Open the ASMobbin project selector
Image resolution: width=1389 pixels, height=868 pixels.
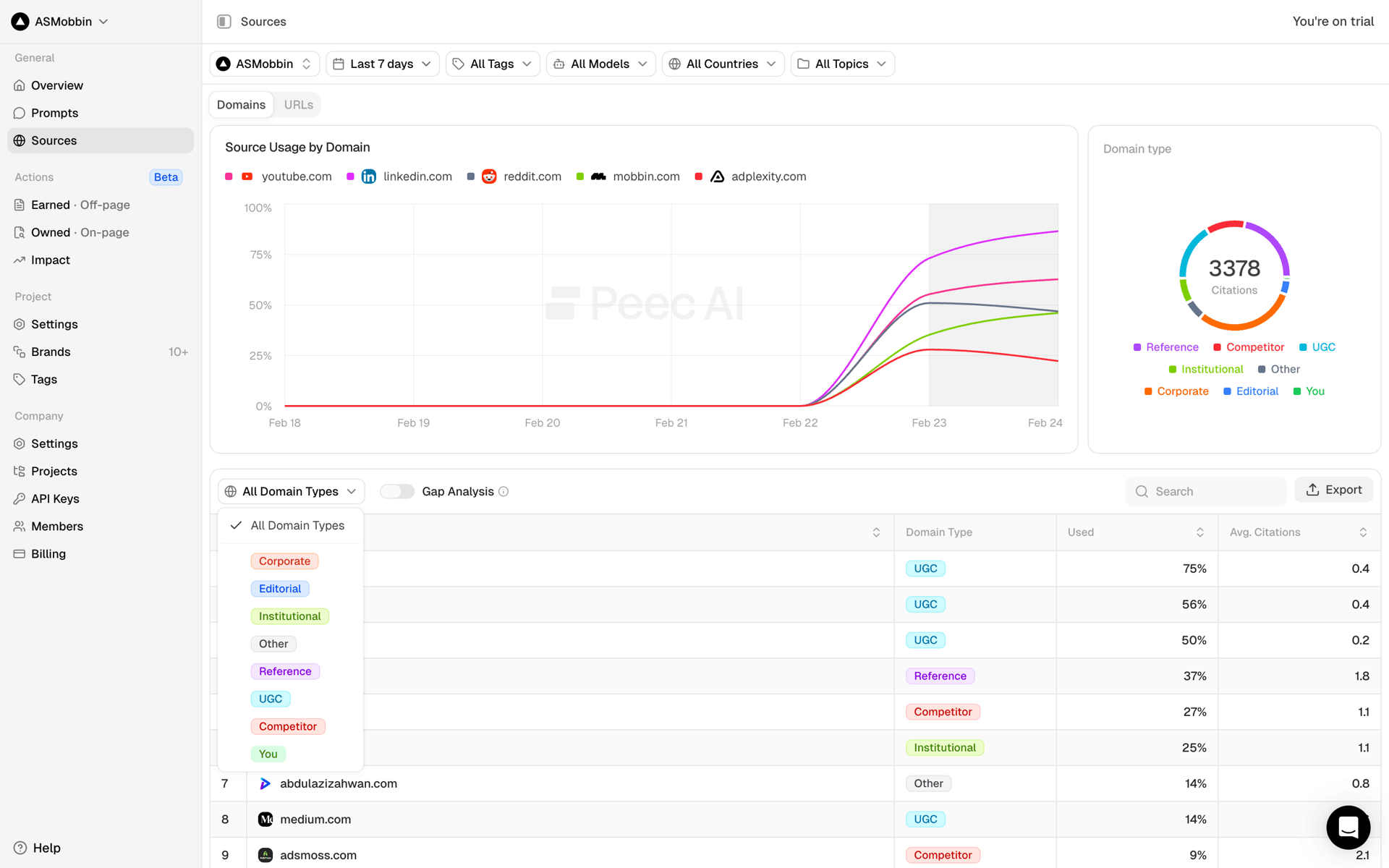[264, 64]
